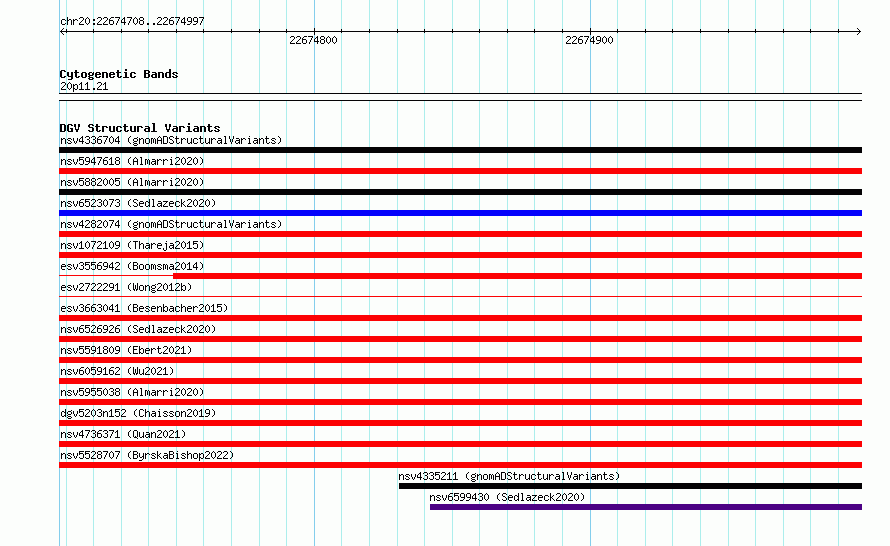Click the blue bar of nsv6523073
The image size is (890, 546).
(460, 213)
